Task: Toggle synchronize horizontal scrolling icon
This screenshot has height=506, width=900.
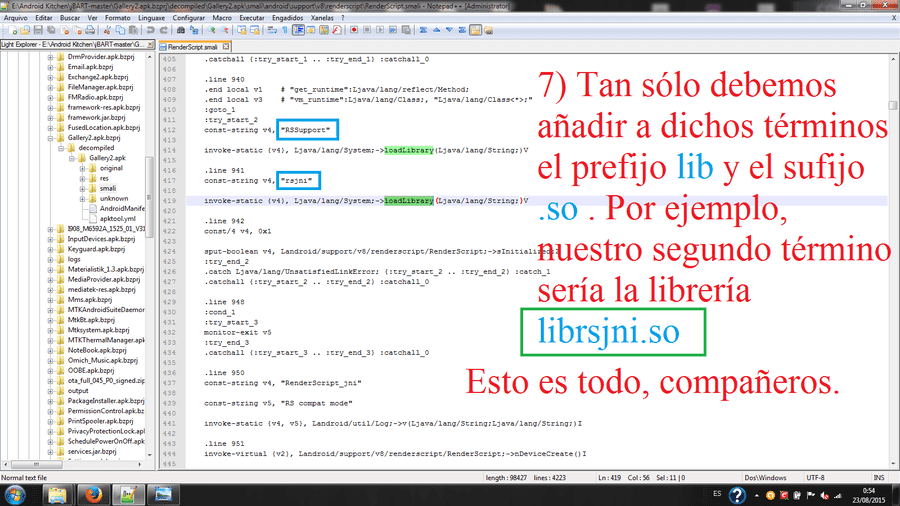Action: (255, 30)
